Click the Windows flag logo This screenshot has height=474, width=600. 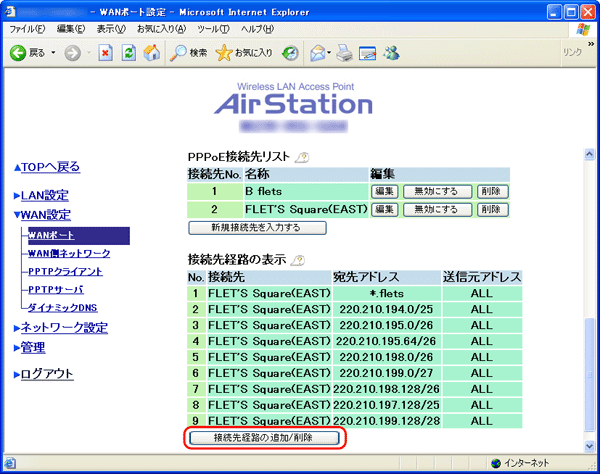pyautogui.click(x=583, y=29)
